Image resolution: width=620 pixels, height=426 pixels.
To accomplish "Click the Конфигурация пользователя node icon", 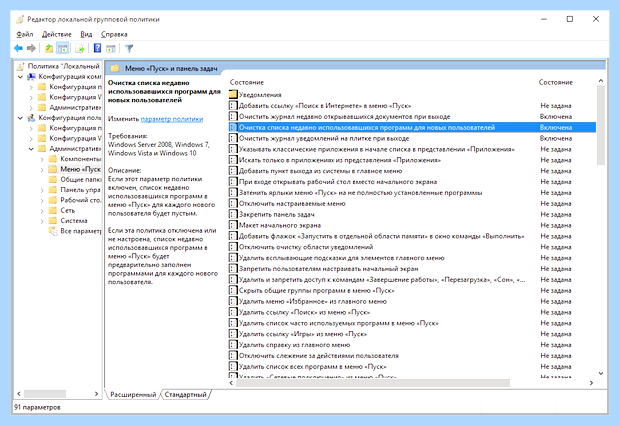I will (x=31, y=117).
